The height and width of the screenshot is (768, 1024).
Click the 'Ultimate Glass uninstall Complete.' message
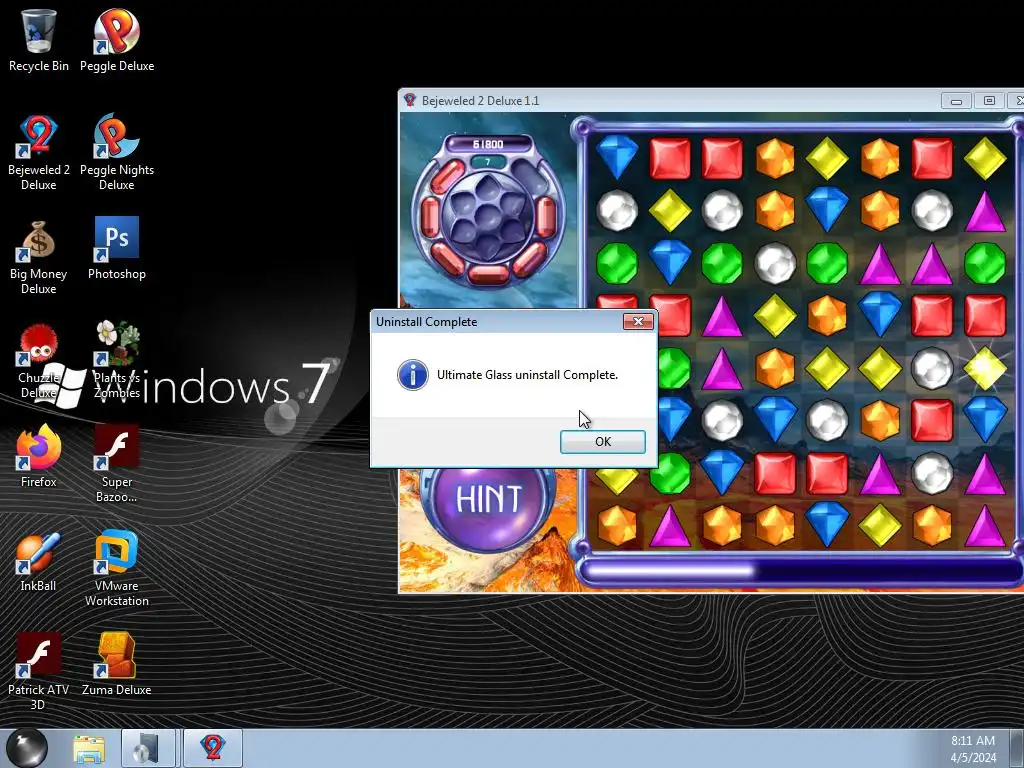click(527, 375)
